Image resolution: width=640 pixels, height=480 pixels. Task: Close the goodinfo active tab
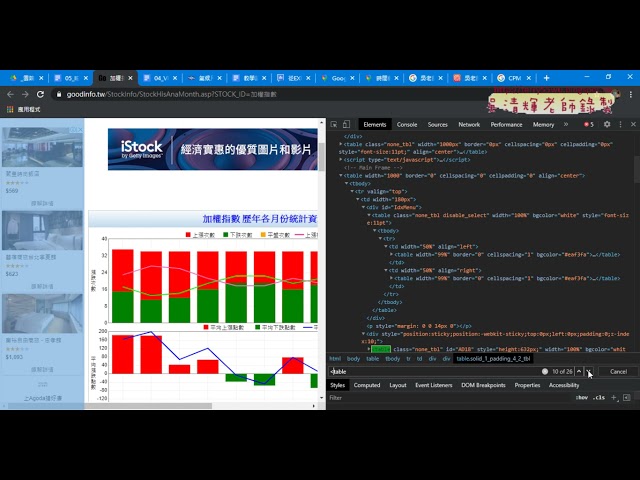pyautogui.click(x=130, y=78)
